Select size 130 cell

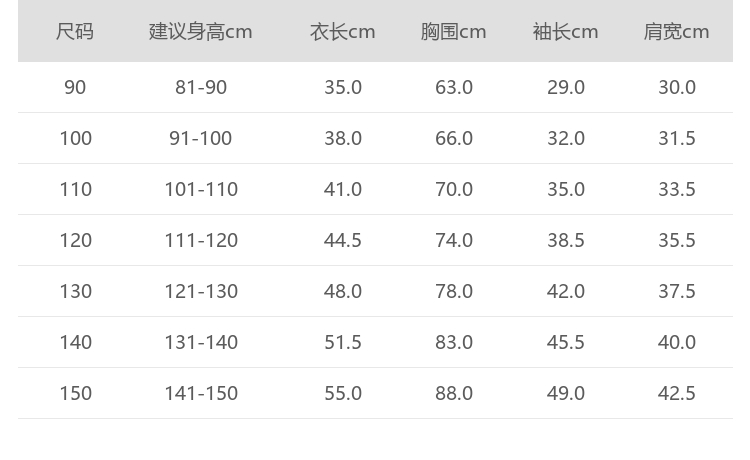point(75,292)
